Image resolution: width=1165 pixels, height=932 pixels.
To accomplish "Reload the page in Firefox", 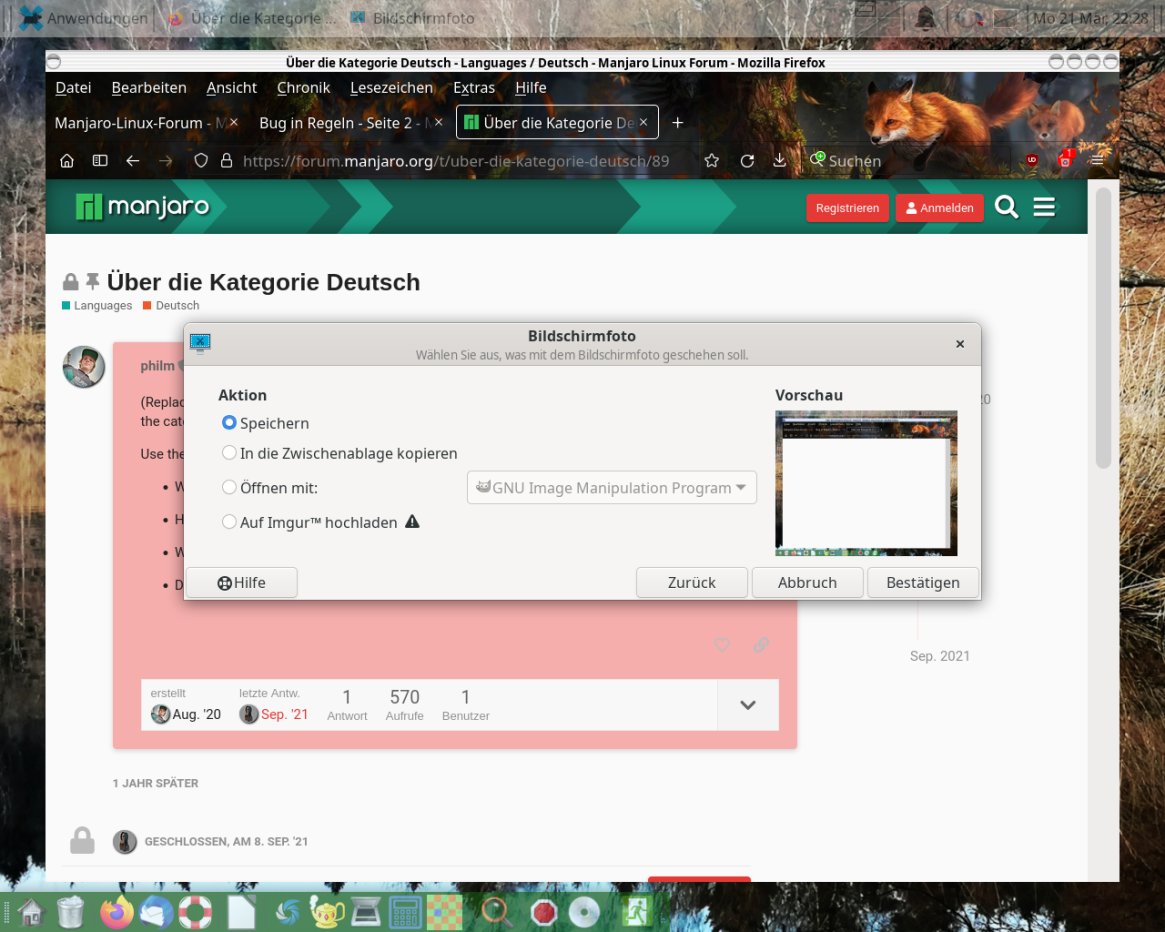I will 747,161.
